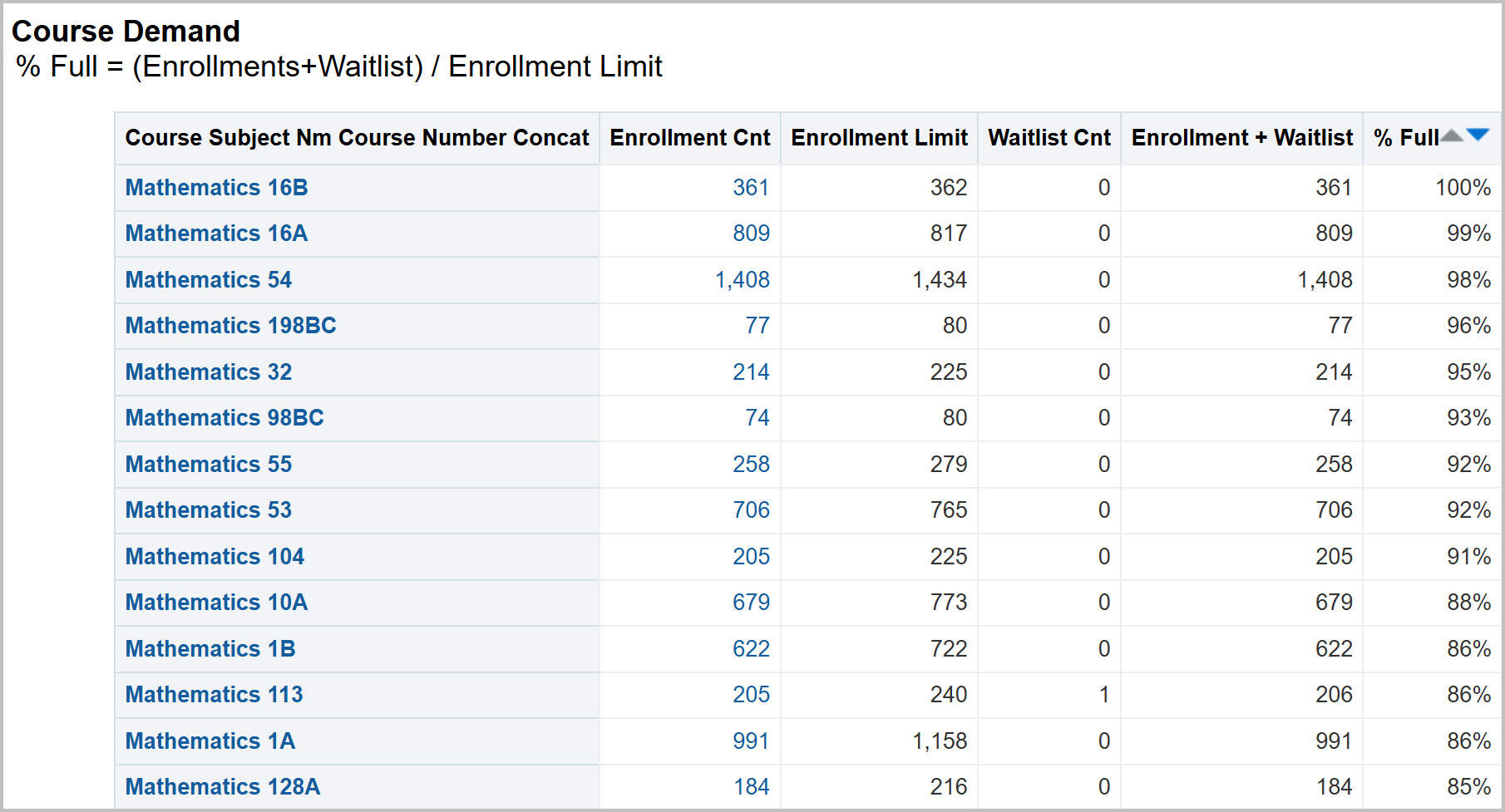This screenshot has height=812, width=1505.
Task: Open the Mathematics 128A course link
Action: (x=222, y=786)
